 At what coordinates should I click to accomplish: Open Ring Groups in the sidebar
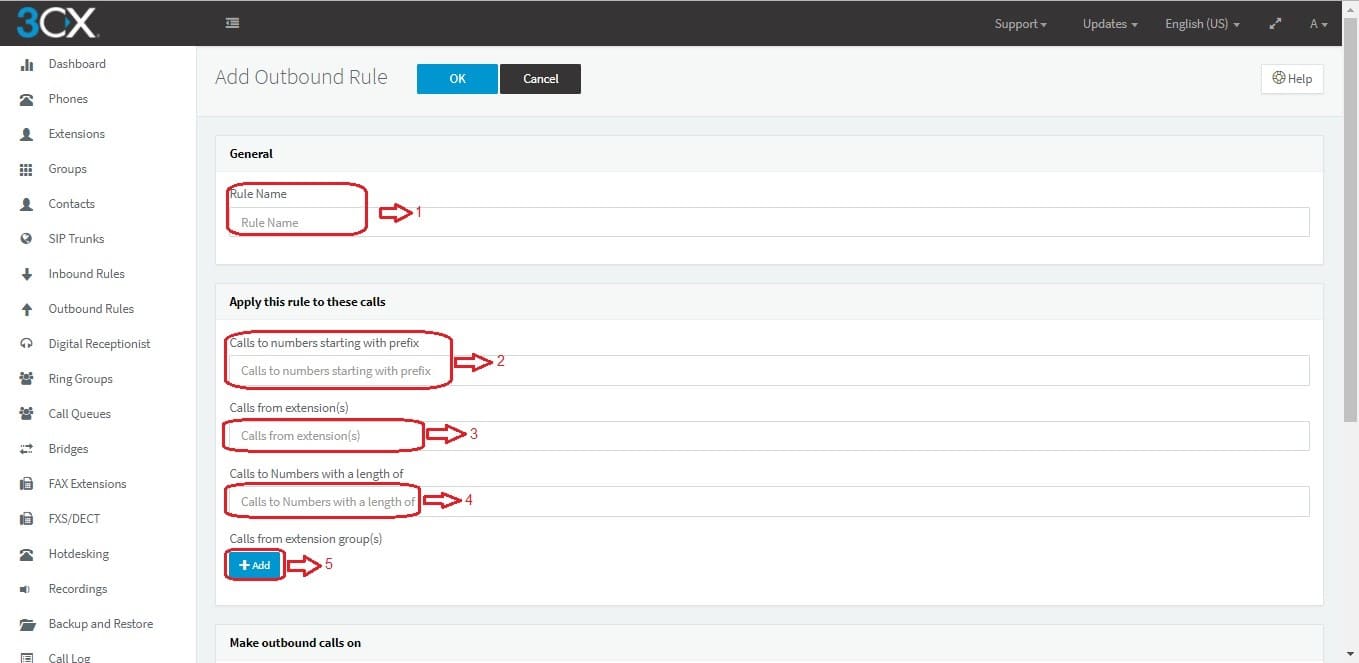tap(81, 379)
